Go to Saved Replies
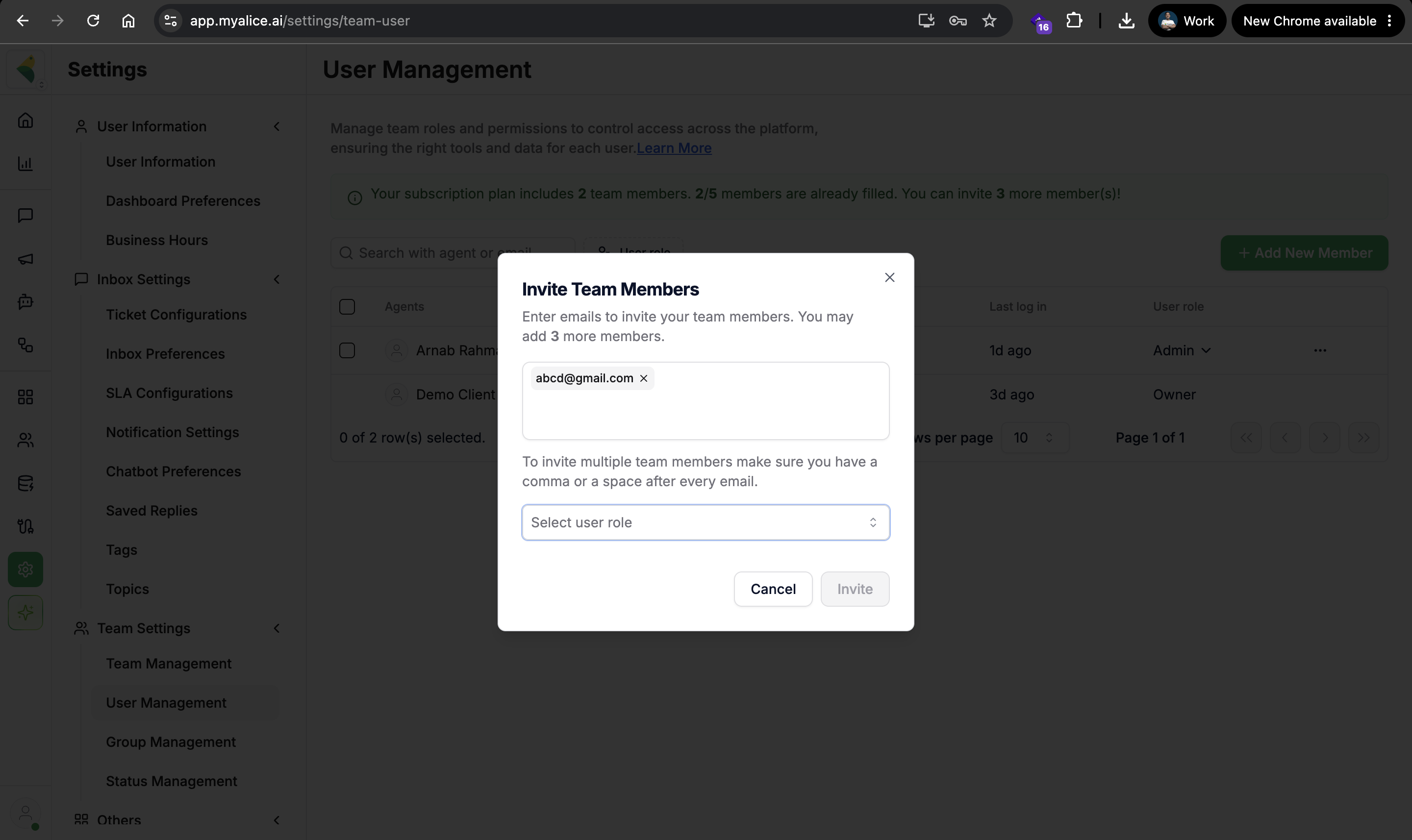Image resolution: width=1412 pixels, height=840 pixels. tap(151, 511)
